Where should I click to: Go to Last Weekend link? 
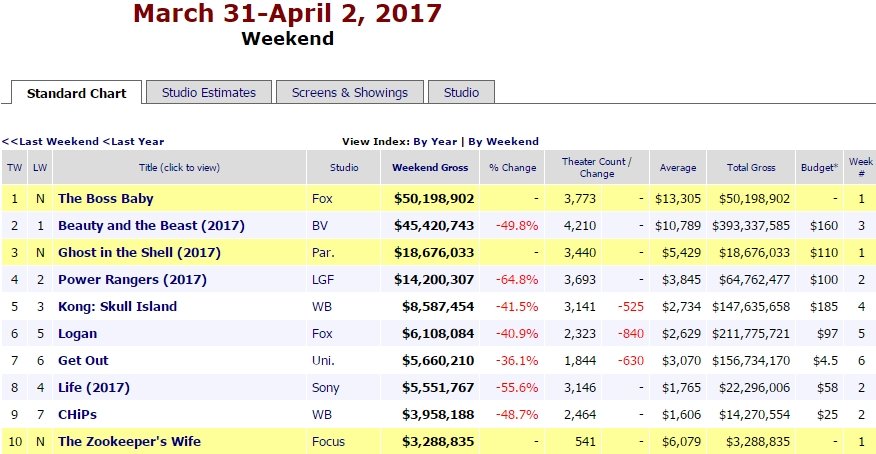[51, 141]
